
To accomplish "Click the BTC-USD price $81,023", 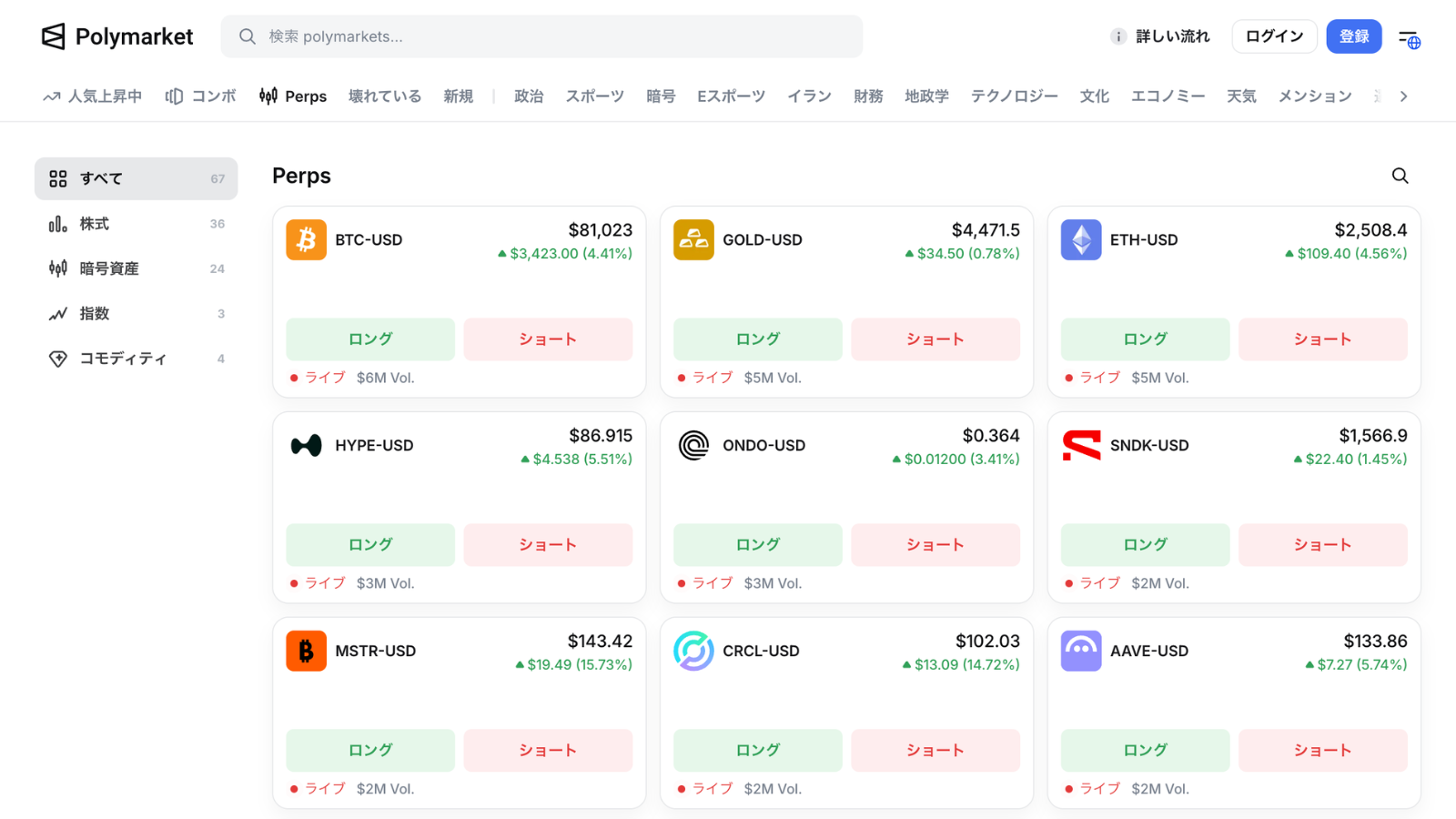I will (x=601, y=230).
